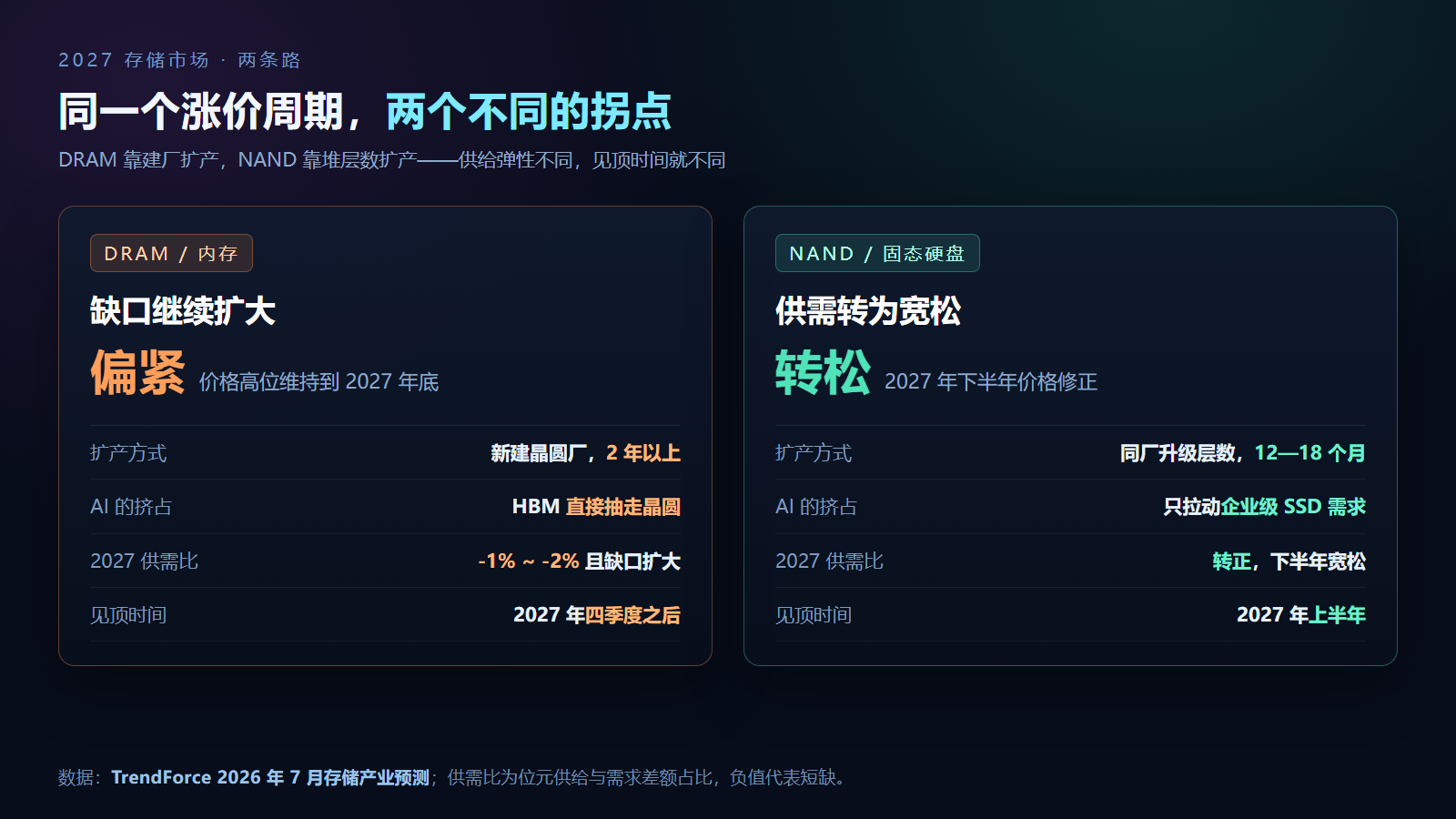Click "AI 的挤占" label in the NAND card
1456x819 pixels.
pos(816,507)
